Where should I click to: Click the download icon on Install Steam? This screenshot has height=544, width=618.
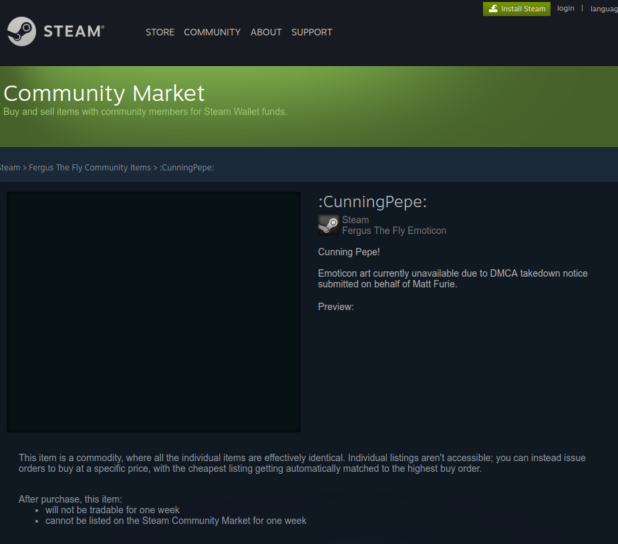pyautogui.click(x=493, y=9)
